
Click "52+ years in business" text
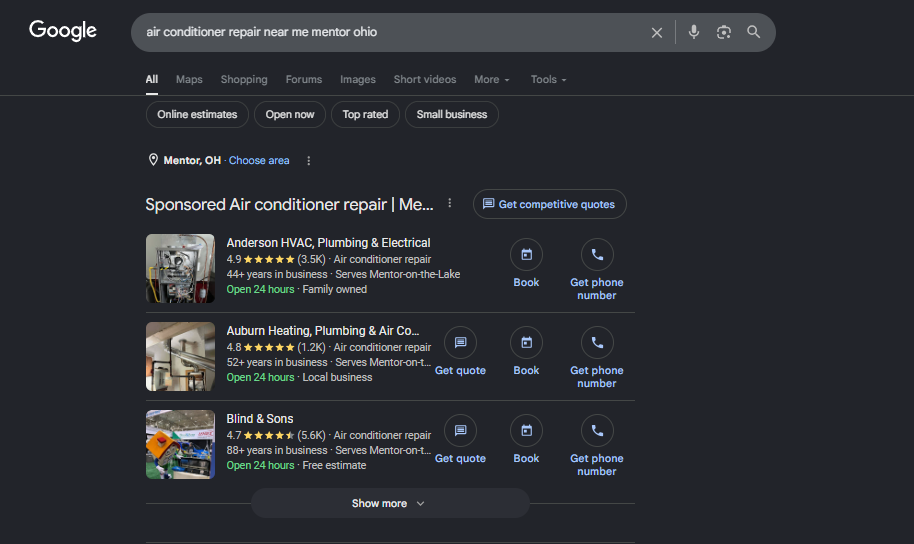pyautogui.click(x=277, y=362)
